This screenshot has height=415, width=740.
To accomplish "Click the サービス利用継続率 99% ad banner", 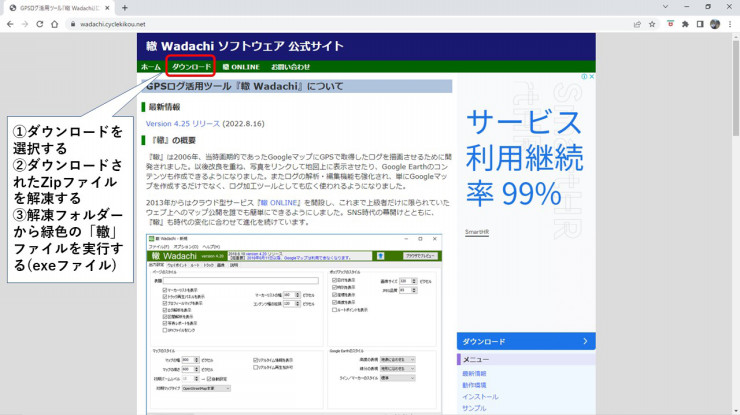I will (x=525, y=158).
